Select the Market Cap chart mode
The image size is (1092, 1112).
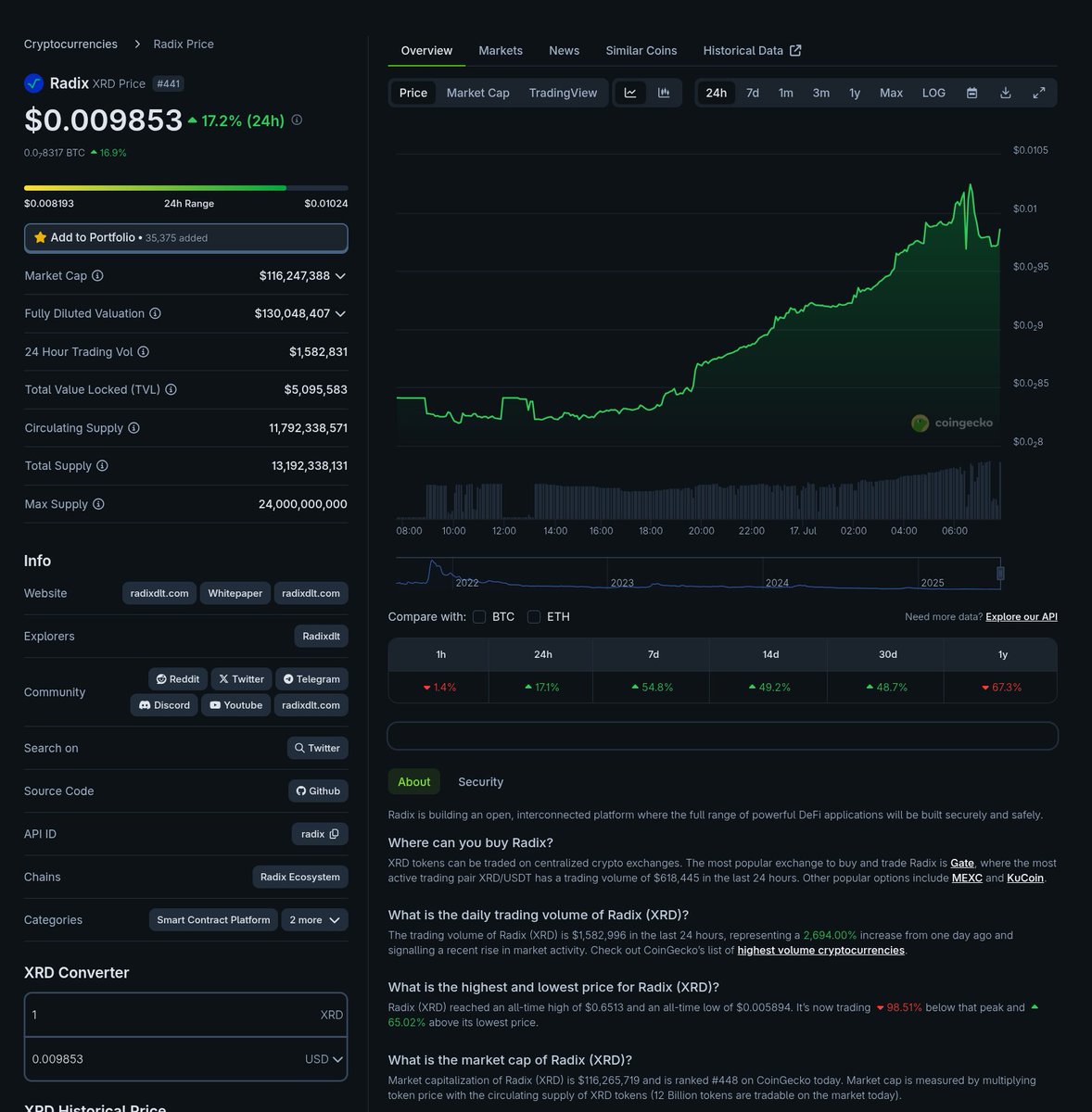(x=477, y=93)
